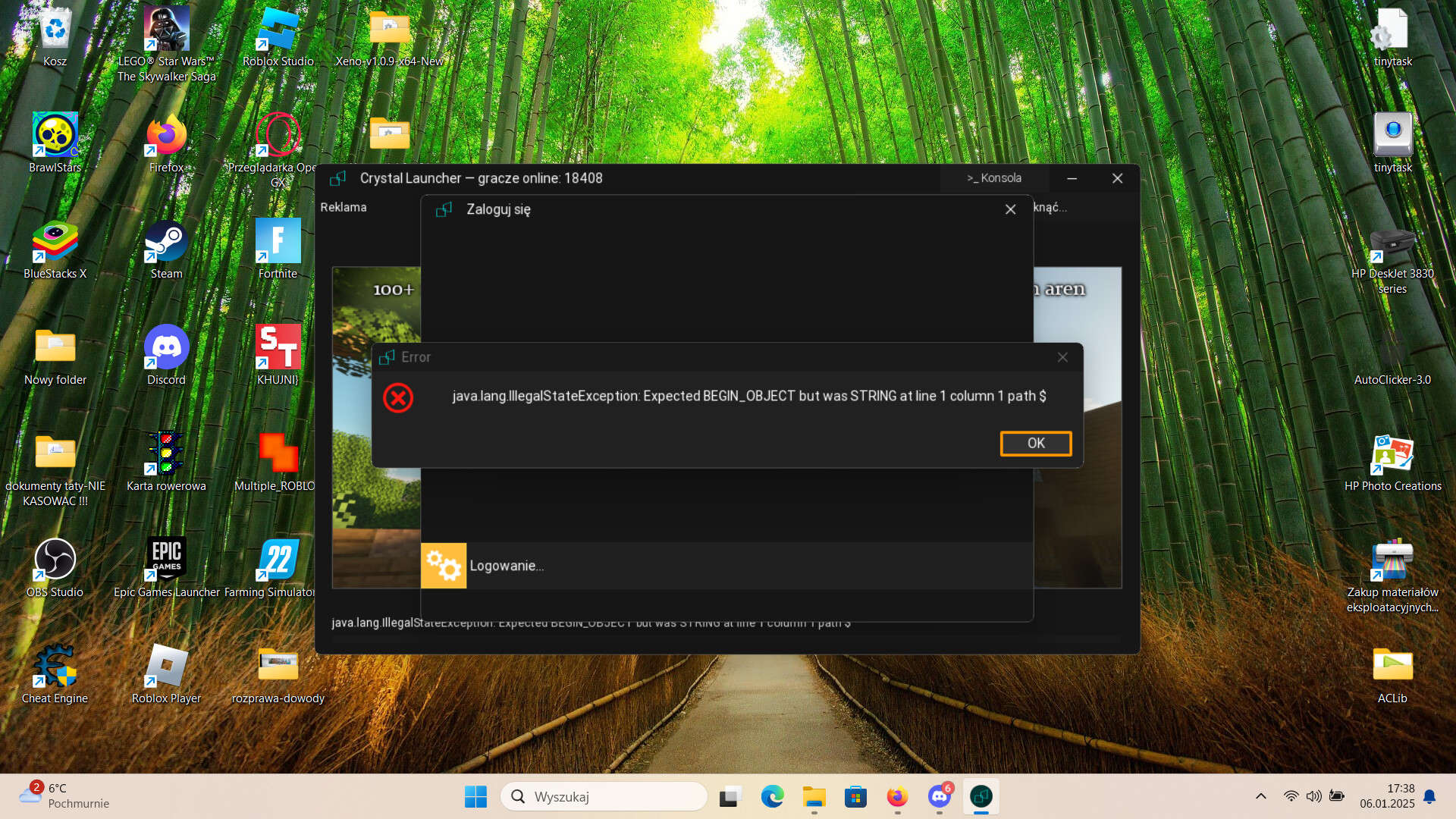The height and width of the screenshot is (819, 1456).
Task: Open the Roblox Studio shortcut
Action: pos(278,30)
